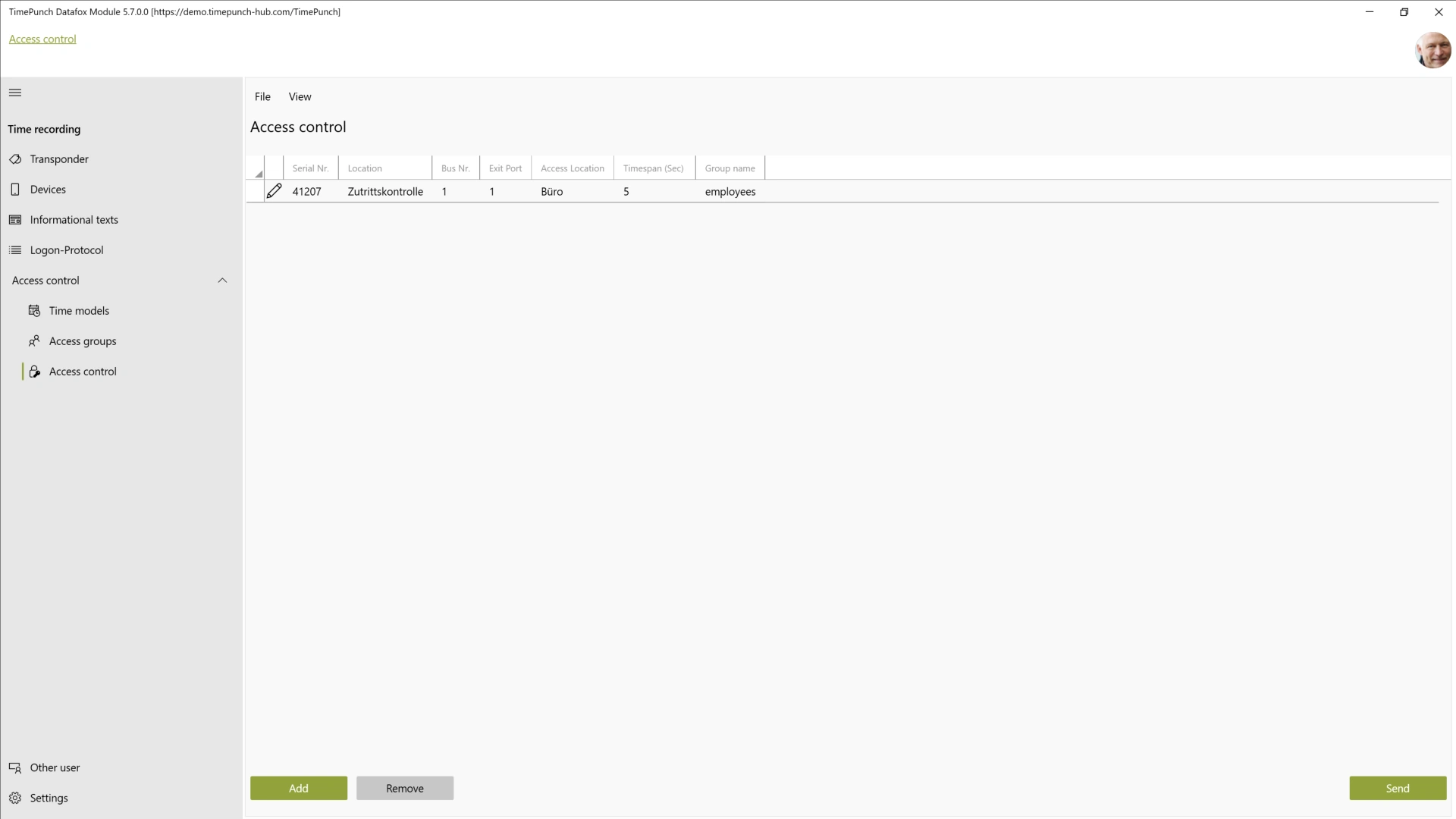Click the Access groups icon in sidebar
1456x819 pixels.
pos(35,341)
